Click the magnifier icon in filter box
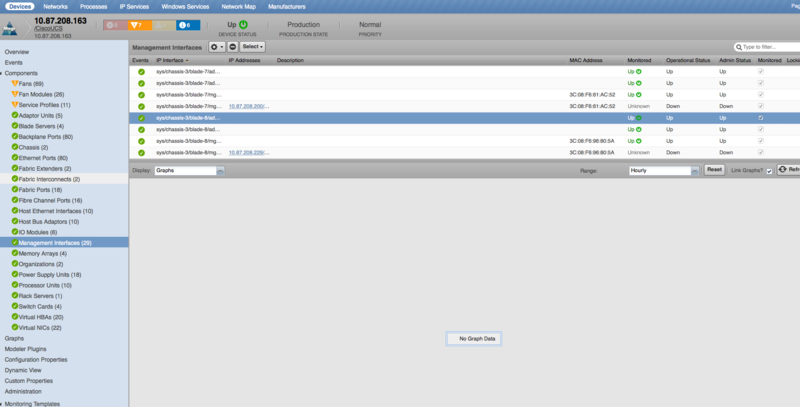800x407 pixels. (x=739, y=47)
